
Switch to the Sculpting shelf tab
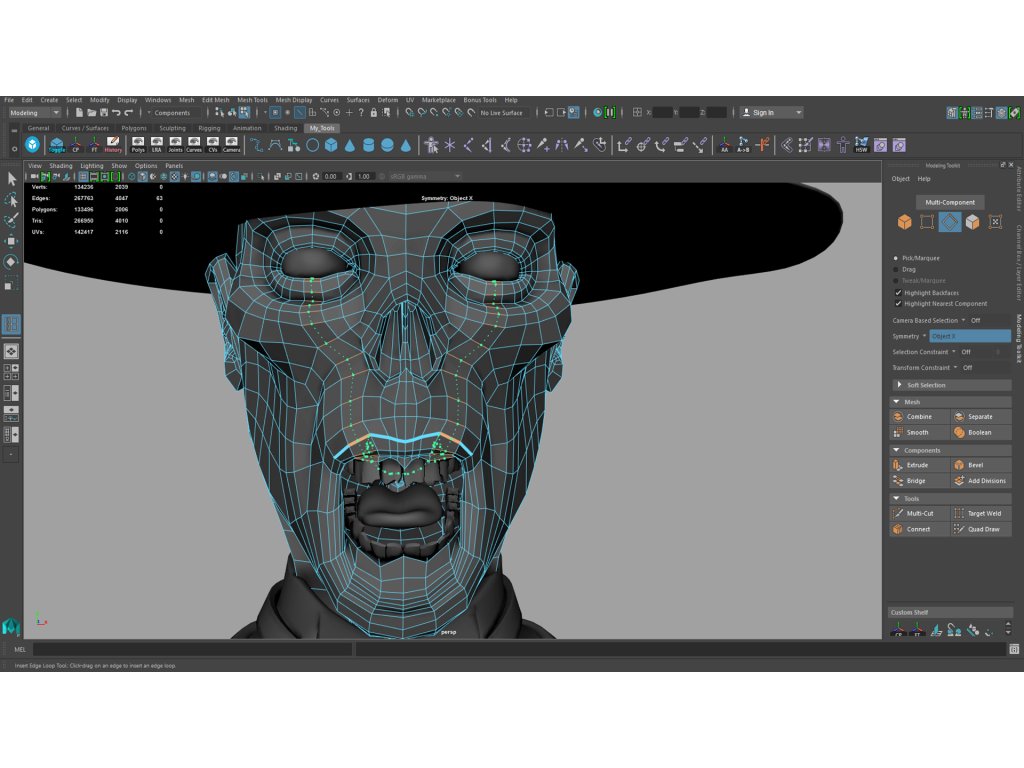pyautogui.click(x=172, y=128)
